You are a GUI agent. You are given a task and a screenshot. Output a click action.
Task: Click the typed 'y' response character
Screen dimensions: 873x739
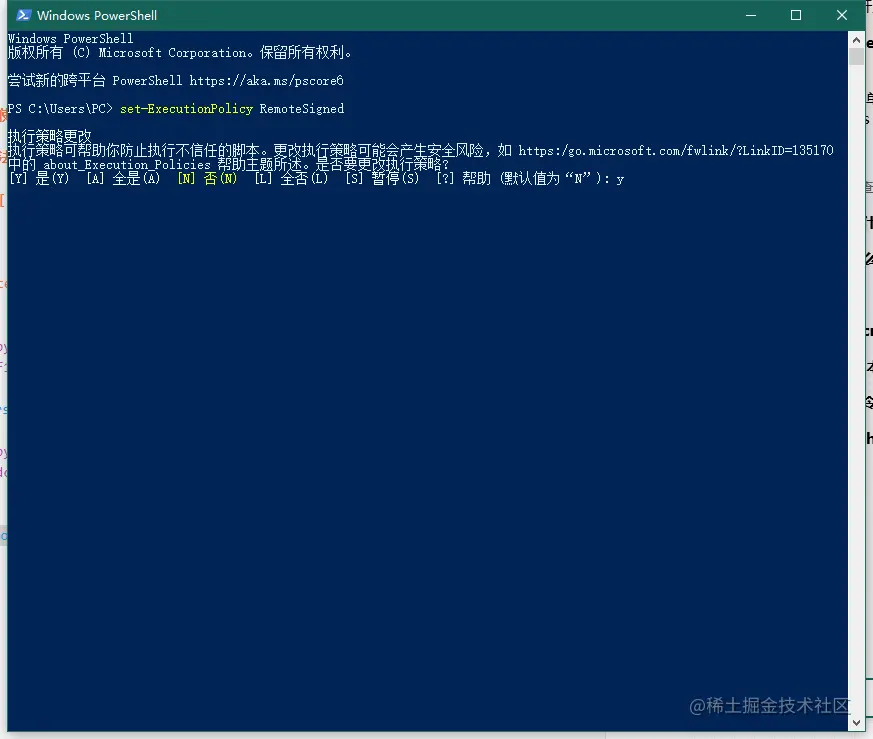pos(620,180)
